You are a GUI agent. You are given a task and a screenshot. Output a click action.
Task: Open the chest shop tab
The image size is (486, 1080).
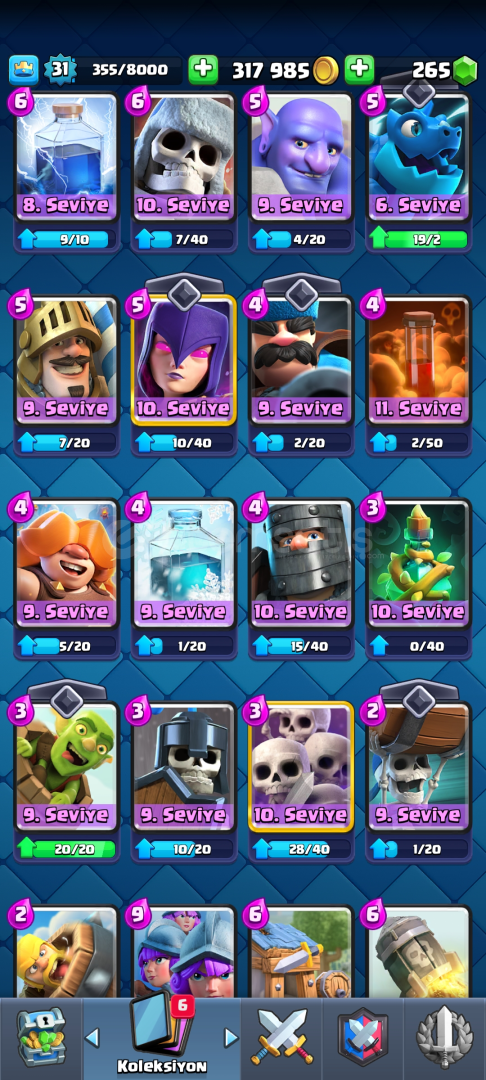41,1037
